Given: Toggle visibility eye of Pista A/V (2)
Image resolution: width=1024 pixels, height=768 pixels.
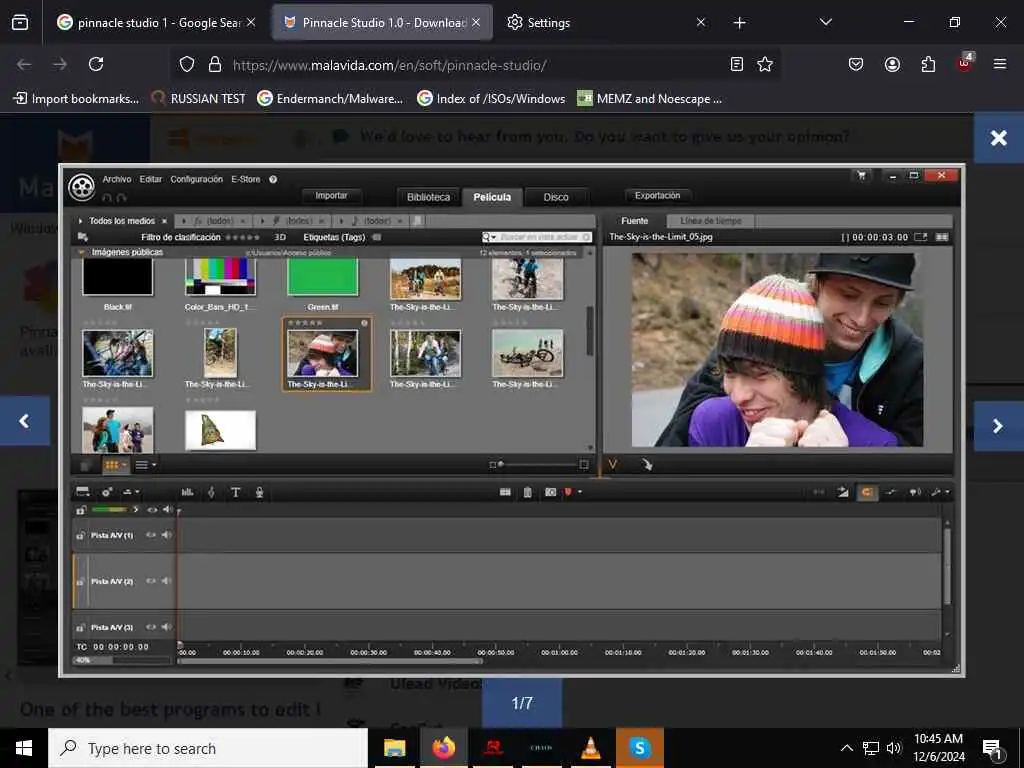Looking at the screenshot, I should pos(151,581).
